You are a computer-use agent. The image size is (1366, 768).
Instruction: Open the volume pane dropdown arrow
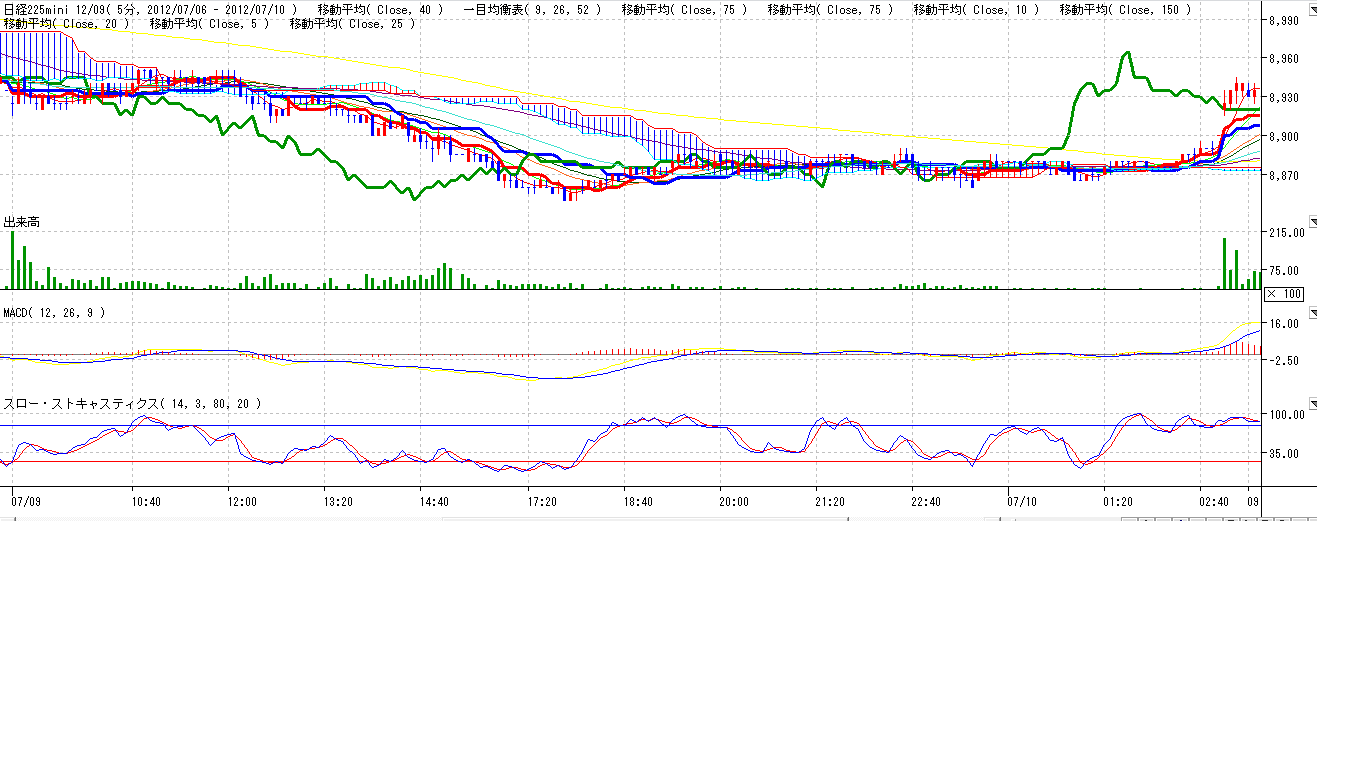pos(1314,222)
